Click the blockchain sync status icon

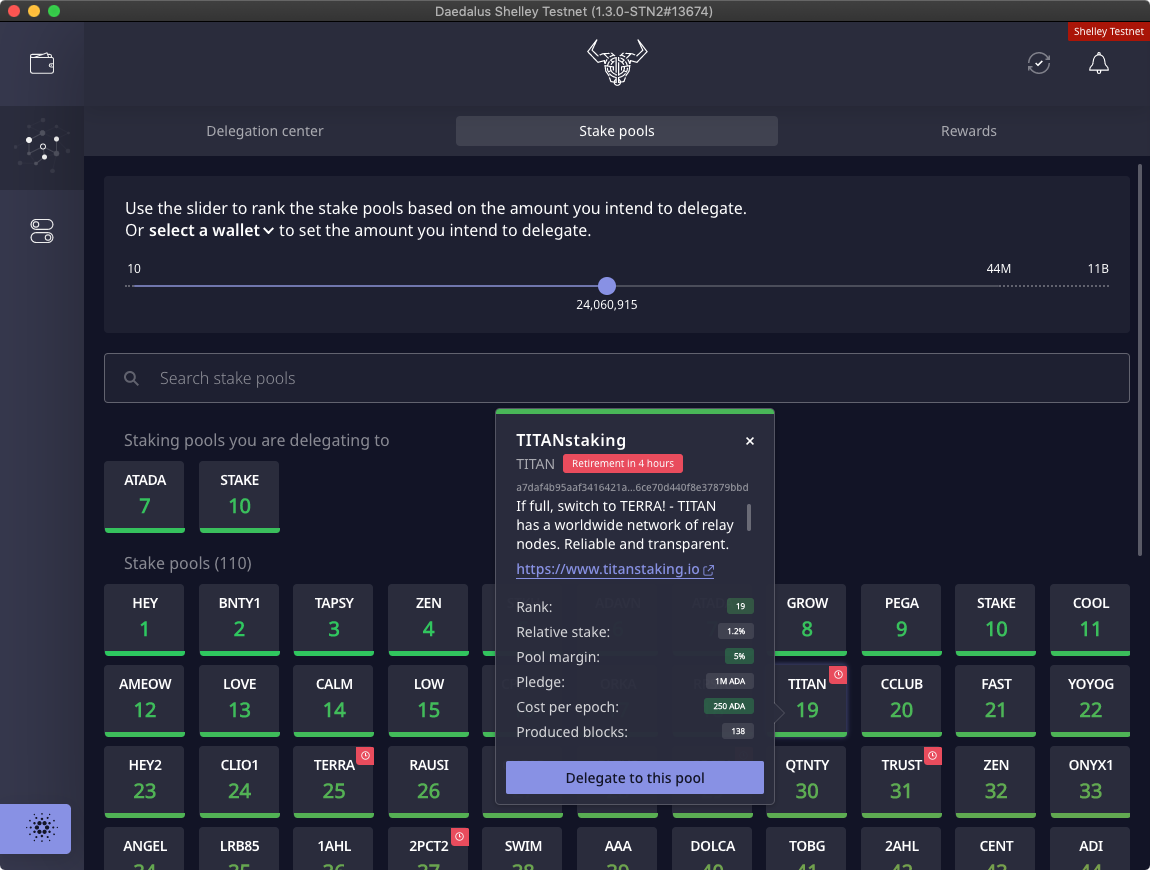(1039, 63)
